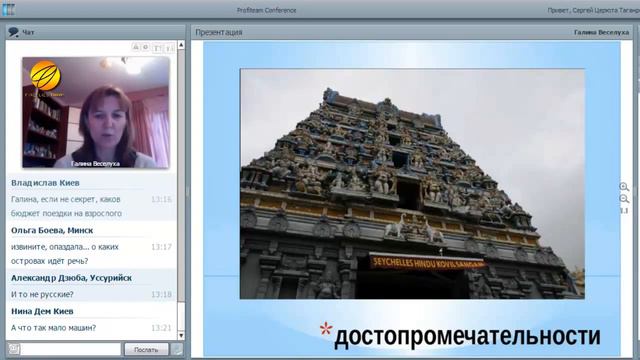Reset presentation zoom to 1:1

coord(624,211)
